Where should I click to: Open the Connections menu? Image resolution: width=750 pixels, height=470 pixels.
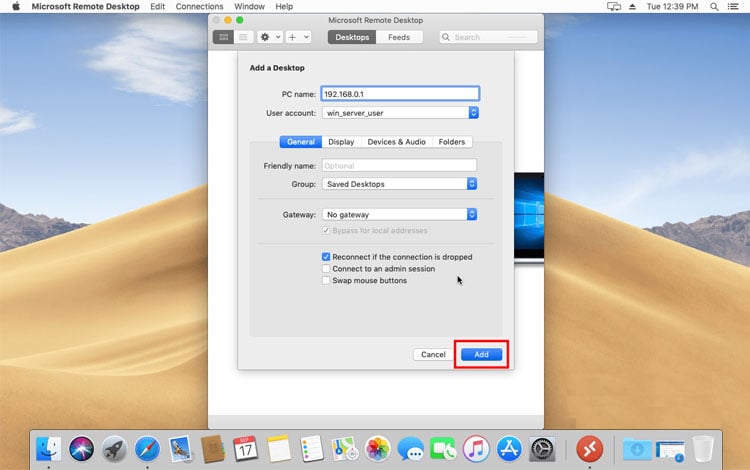click(x=199, y=6)
